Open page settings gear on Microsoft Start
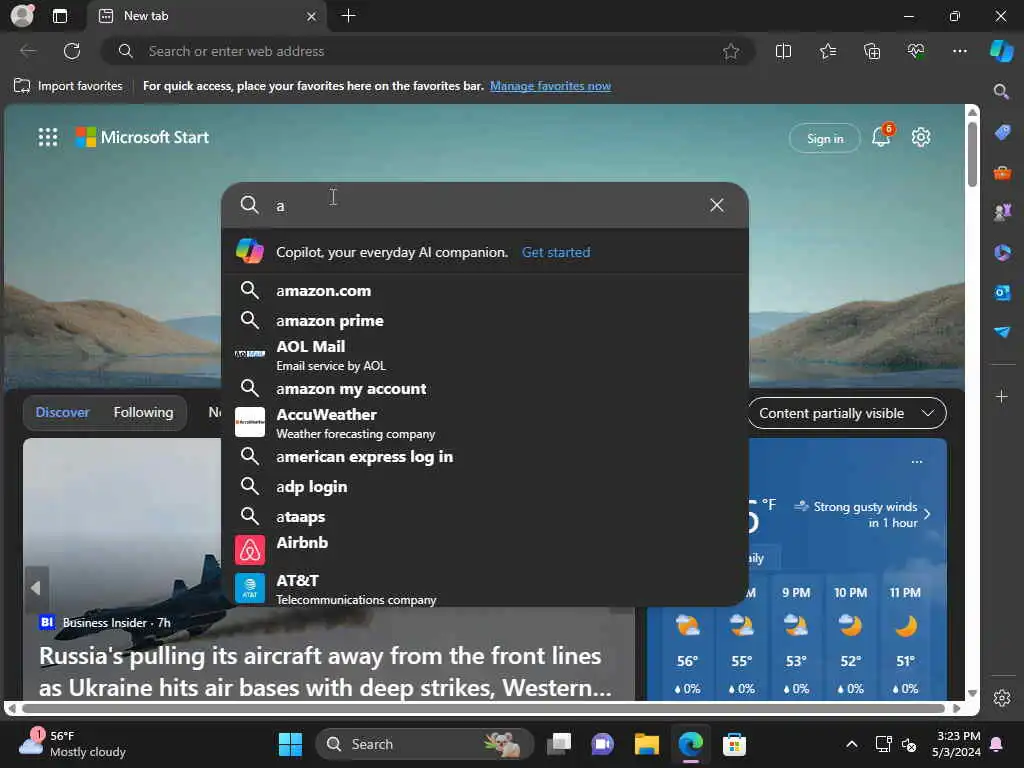 click(921, 137)
